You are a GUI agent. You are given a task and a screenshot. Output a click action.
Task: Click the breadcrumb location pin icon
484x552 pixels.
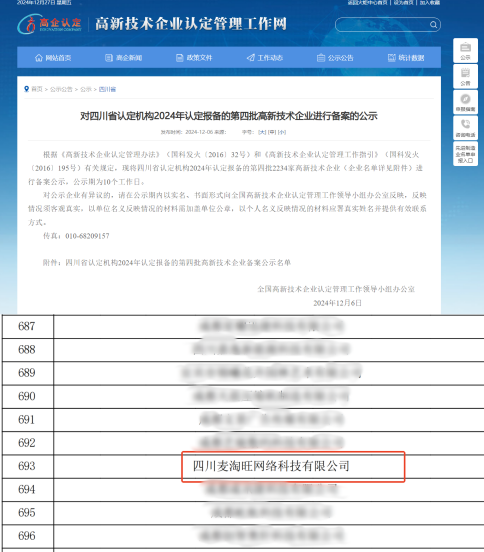[x=26, y=89]
